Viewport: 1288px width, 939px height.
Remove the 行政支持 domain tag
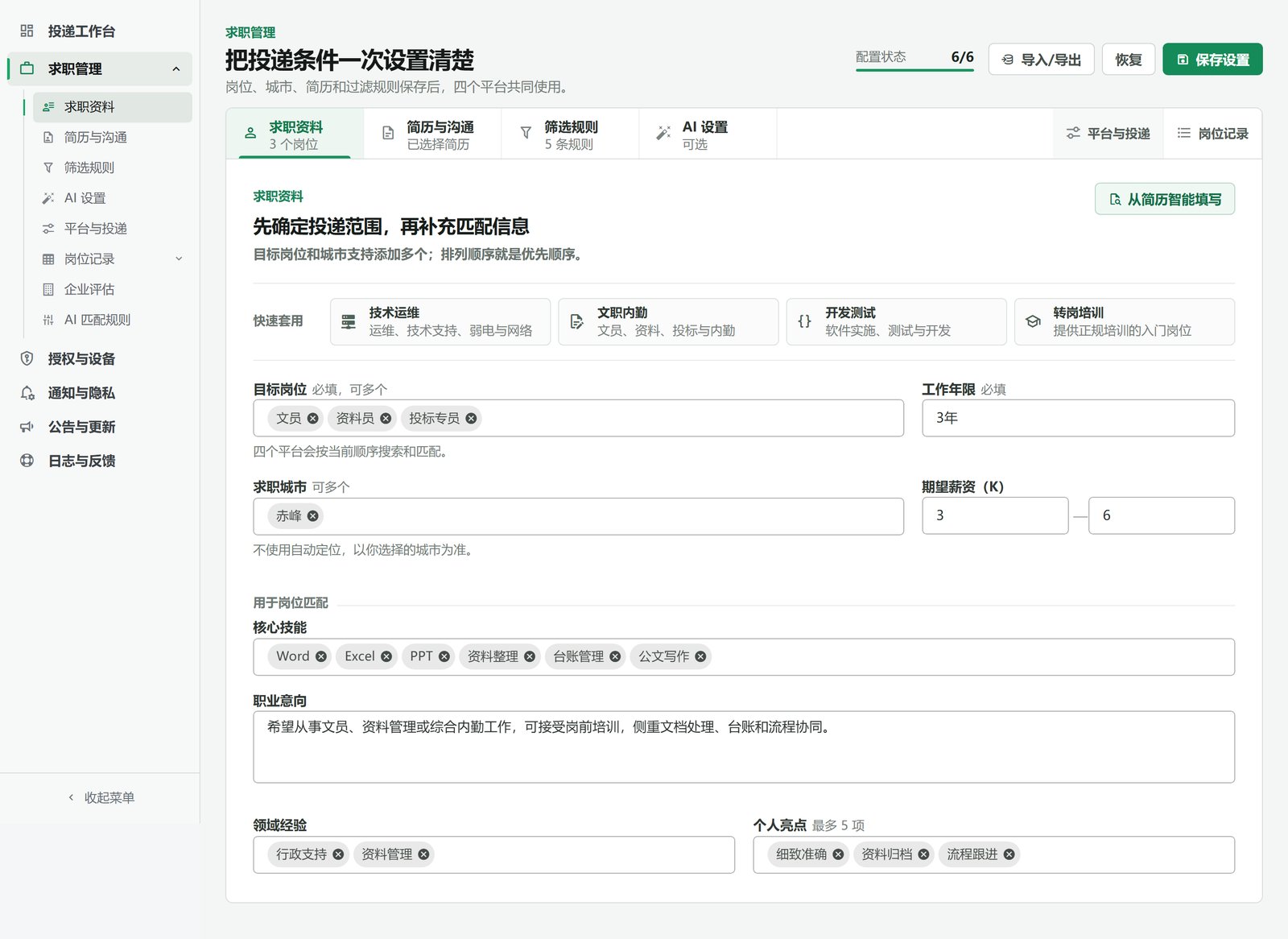point(338,854)
